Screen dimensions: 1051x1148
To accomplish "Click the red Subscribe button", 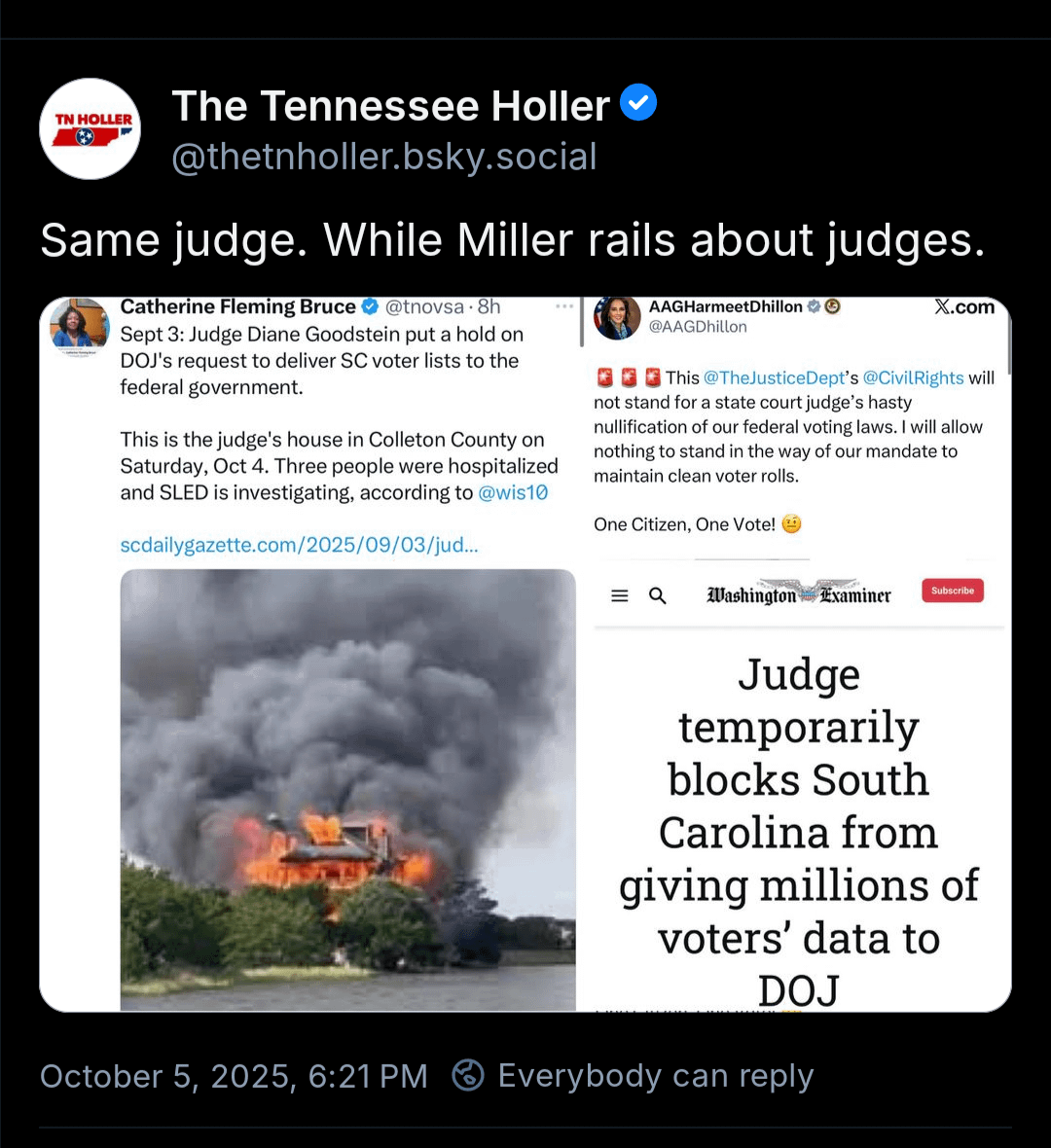I will pos(952,591).
